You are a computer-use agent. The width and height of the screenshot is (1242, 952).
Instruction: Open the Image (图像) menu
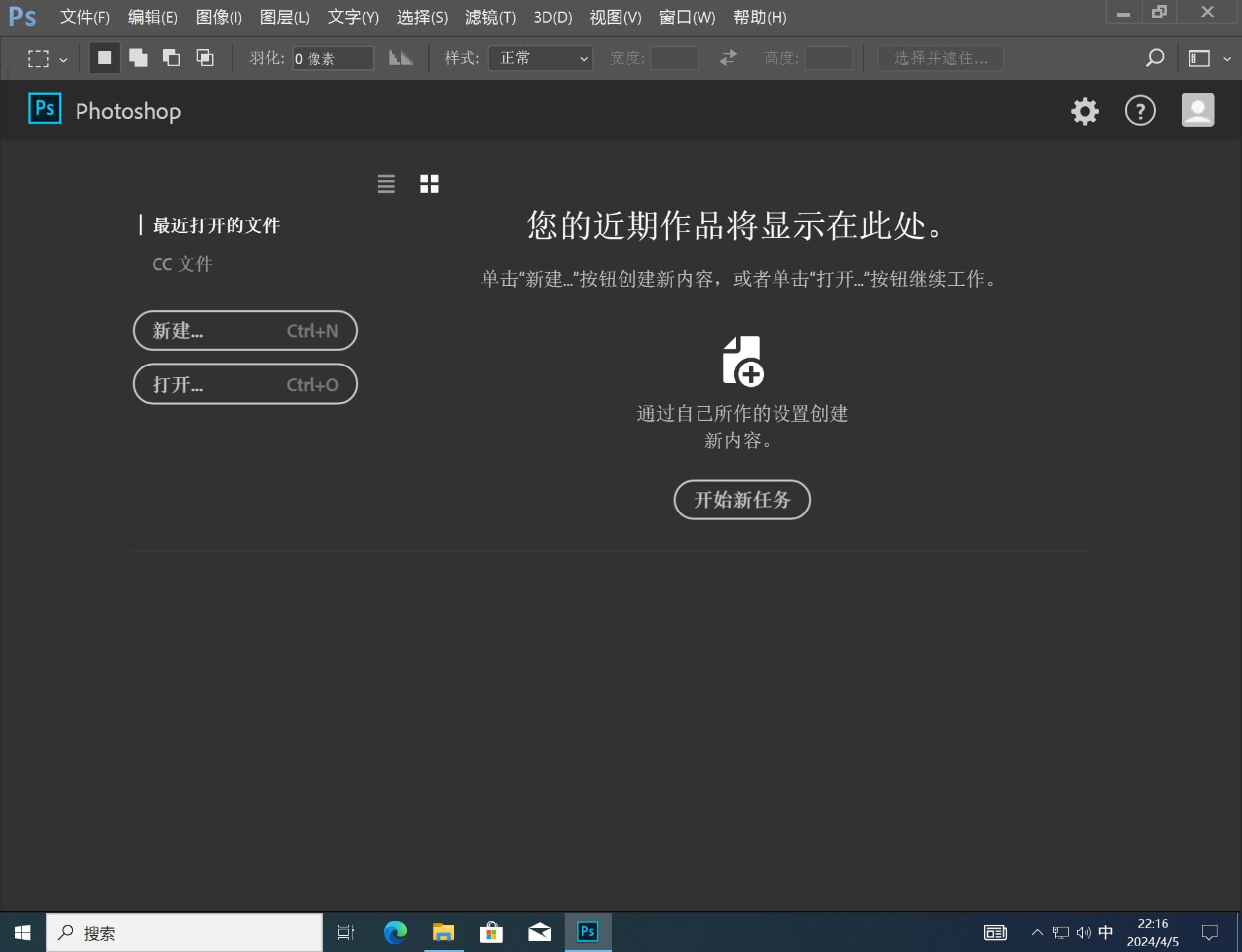[219, 17]
